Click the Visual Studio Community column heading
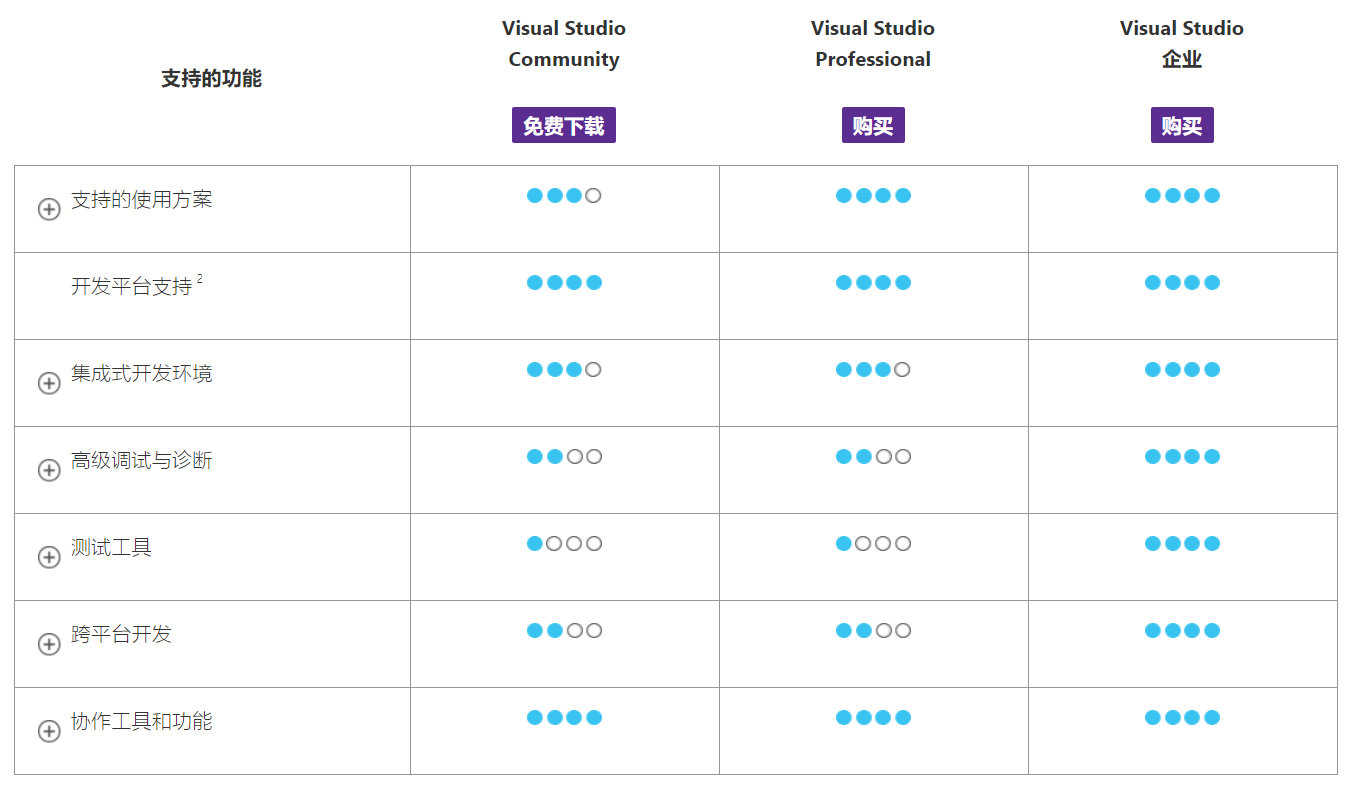Screen dimensions: 1358x792 (564, 44)
